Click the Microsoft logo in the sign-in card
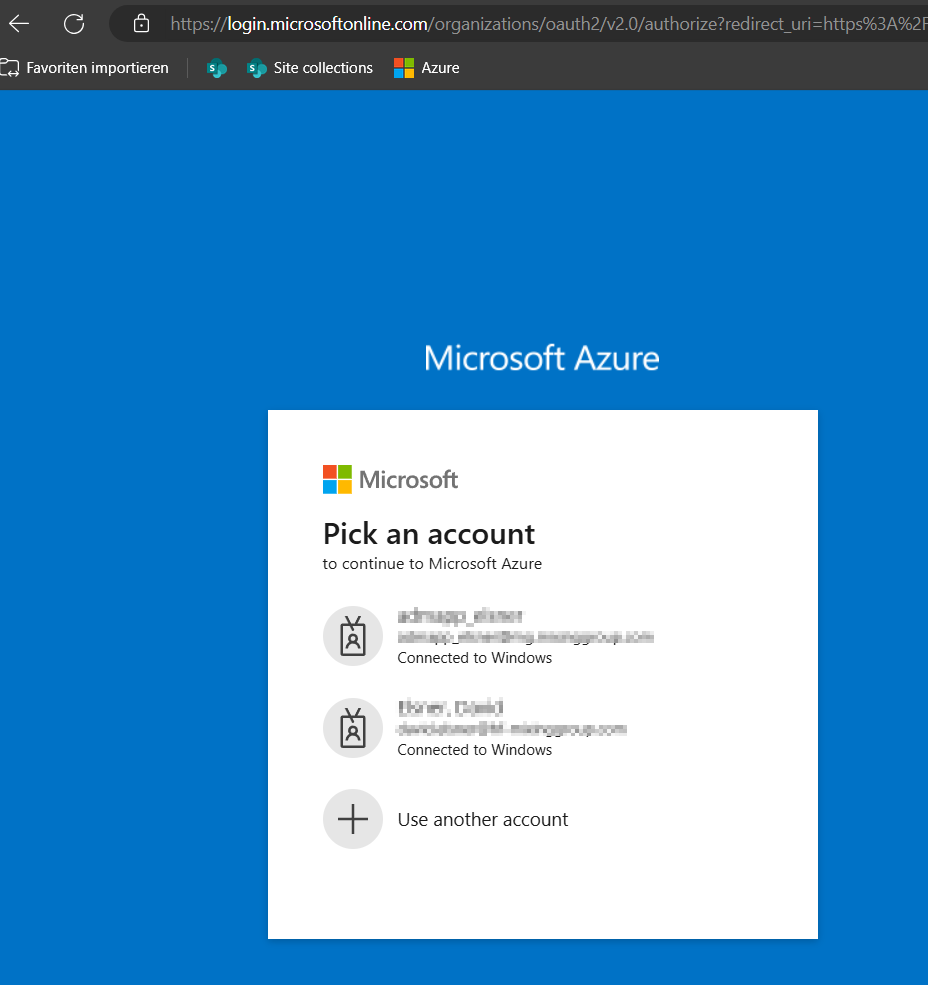Screen dimensions: 928x985 point(390,479)
